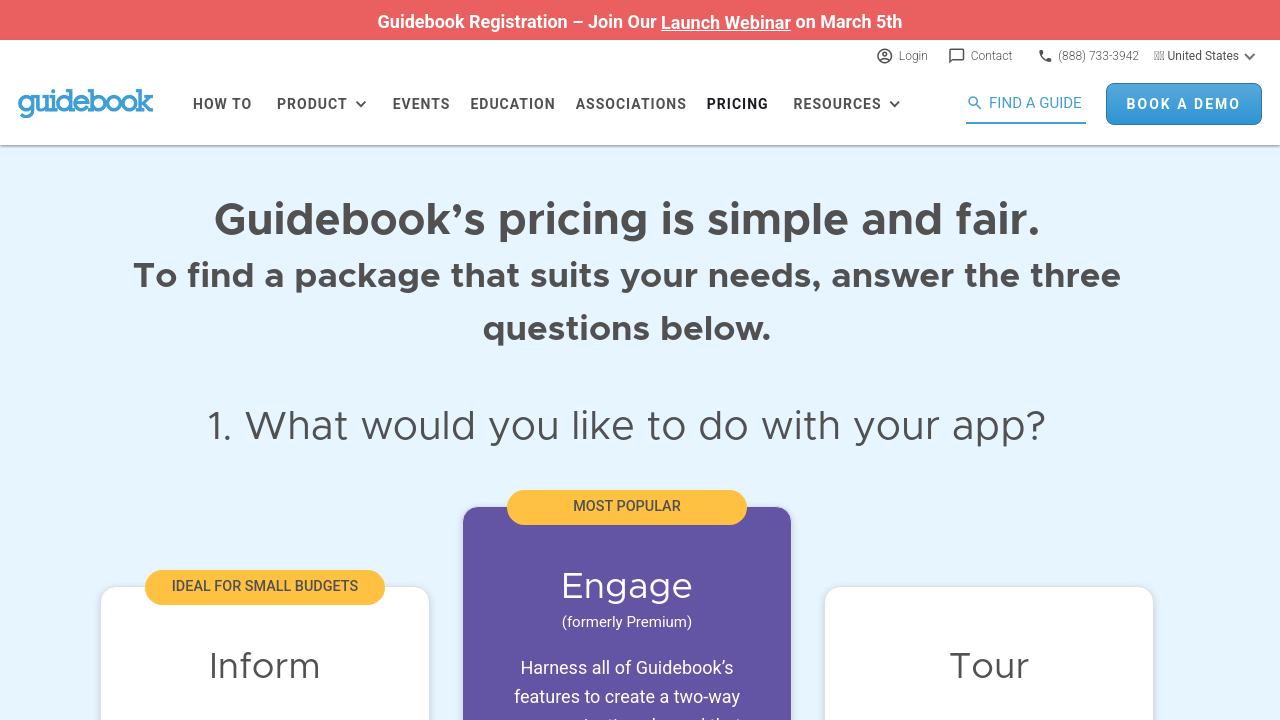
Task: Click the Login user icon
Action: (x=885, y=56)
